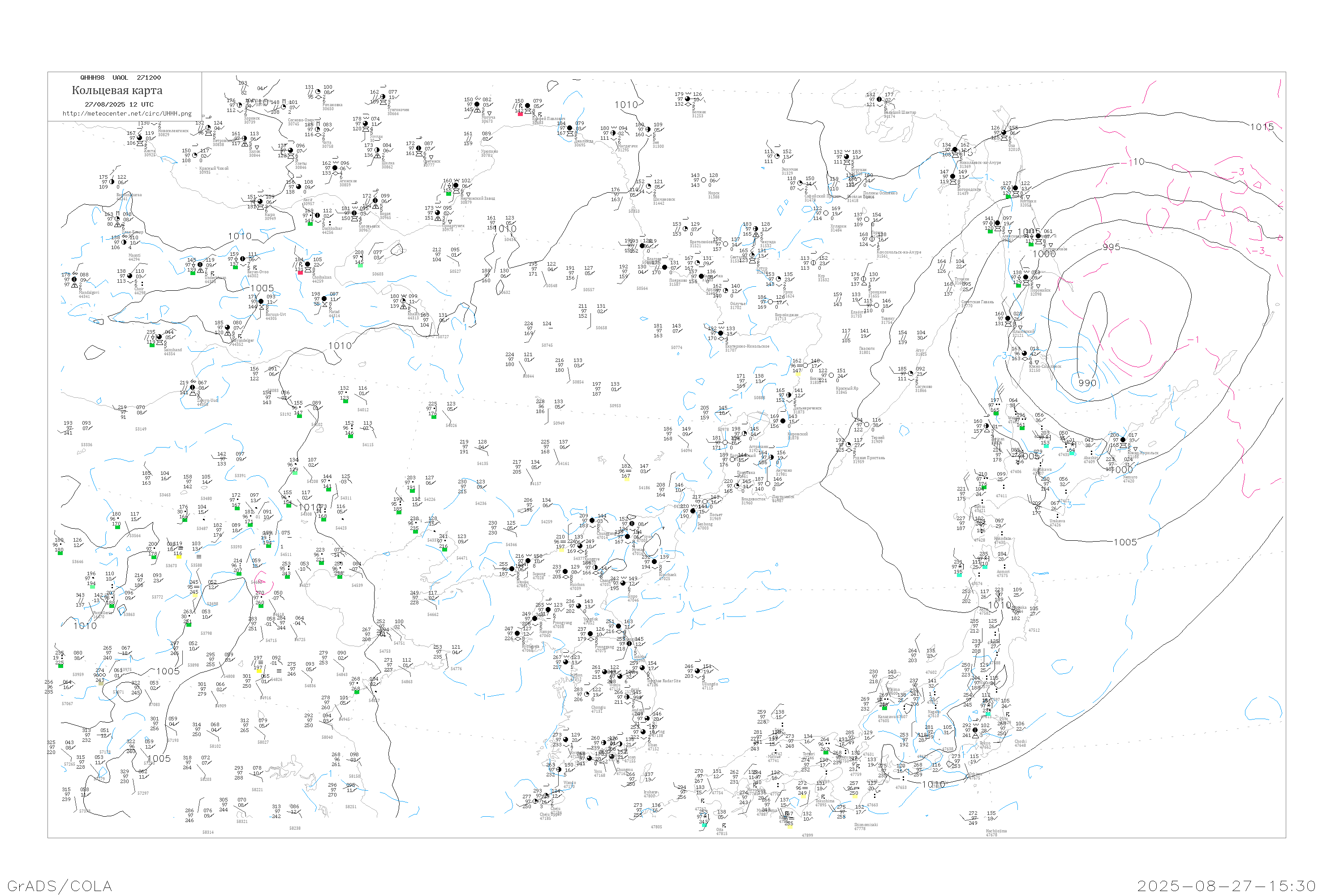
Task: Click the Богородское station overcast symbol
Action: [952, 177]
